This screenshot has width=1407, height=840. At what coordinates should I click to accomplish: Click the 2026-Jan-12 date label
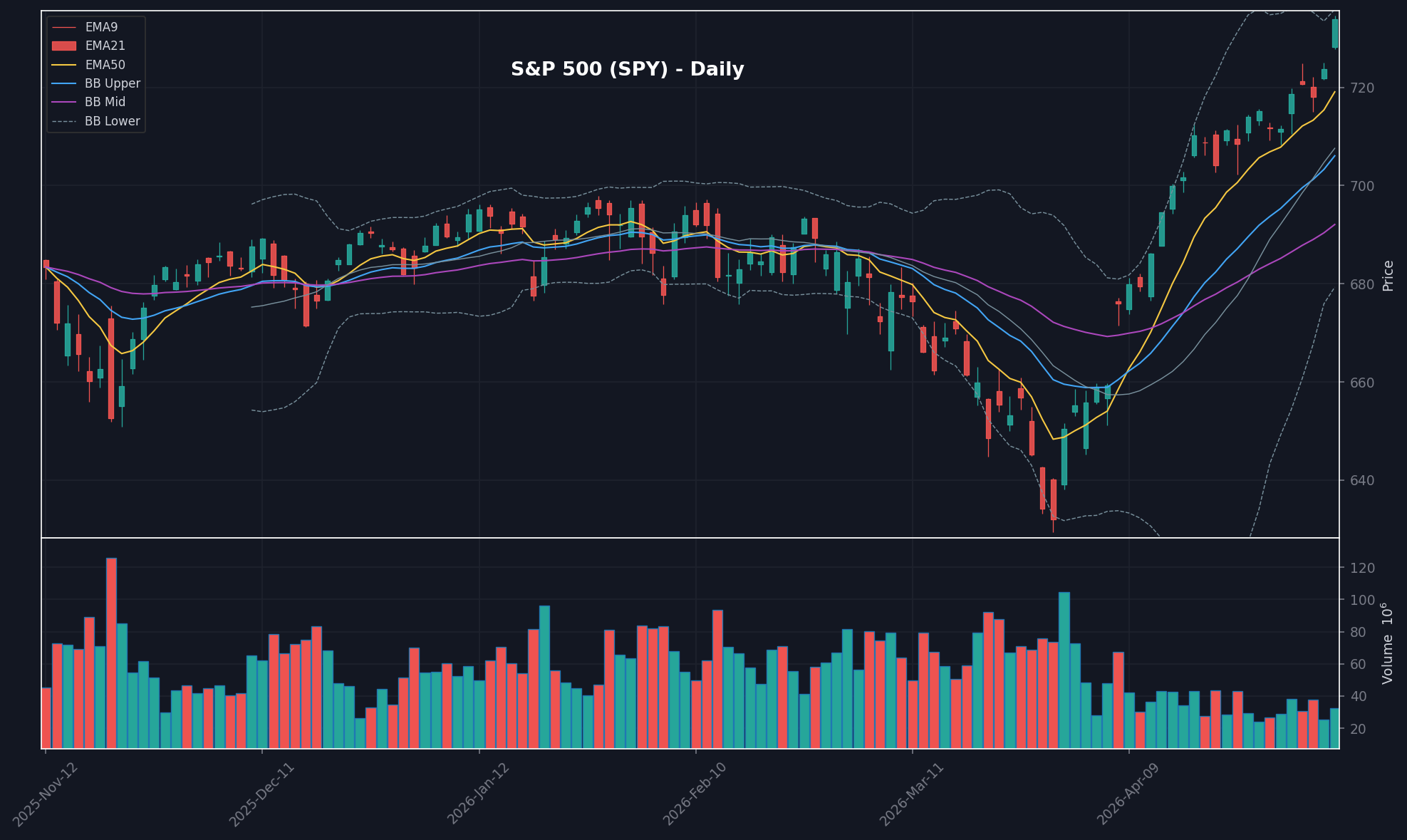(x=479, y=794)
